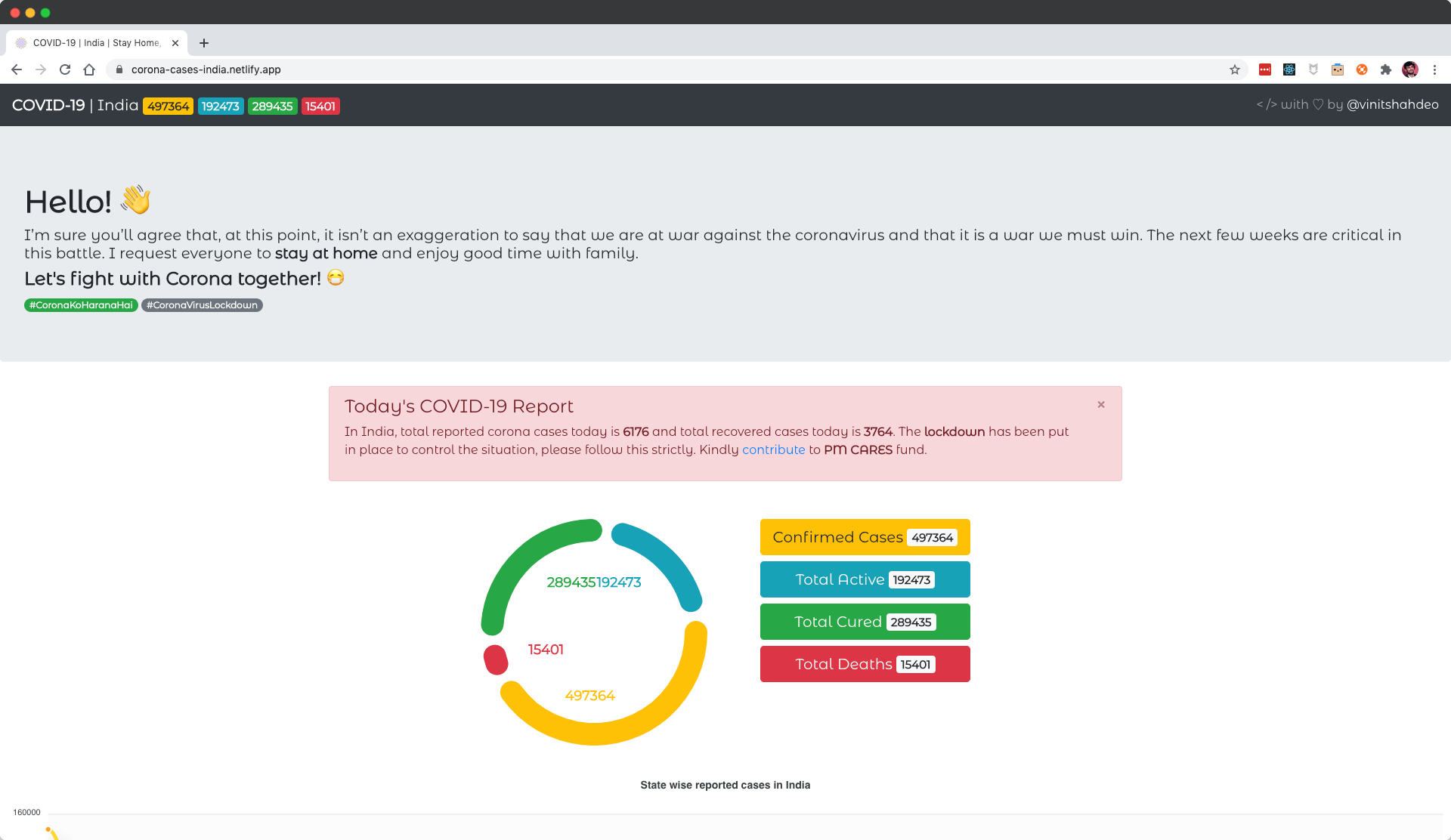Image resolution: width=1451 pixels, height=840 pixels.
Task: Bookmark this page with the star icon
Action: click(1235, 69)
